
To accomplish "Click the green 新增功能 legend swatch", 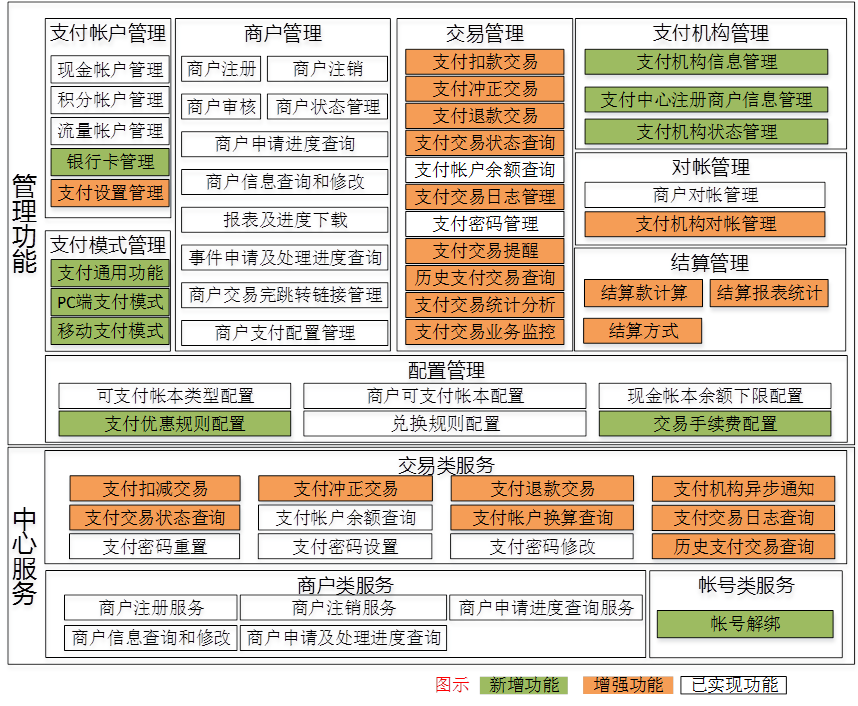I will pos(523,685).
